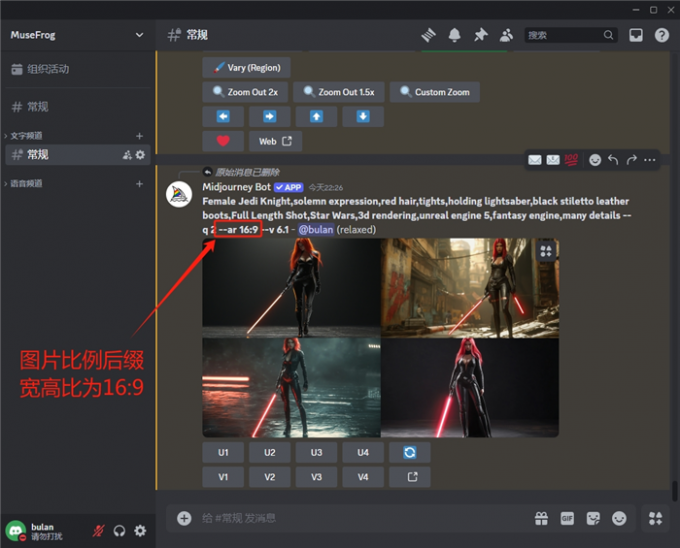Open user settings gear icon
This screenshot has width=680, height=548.
[140, 531]
